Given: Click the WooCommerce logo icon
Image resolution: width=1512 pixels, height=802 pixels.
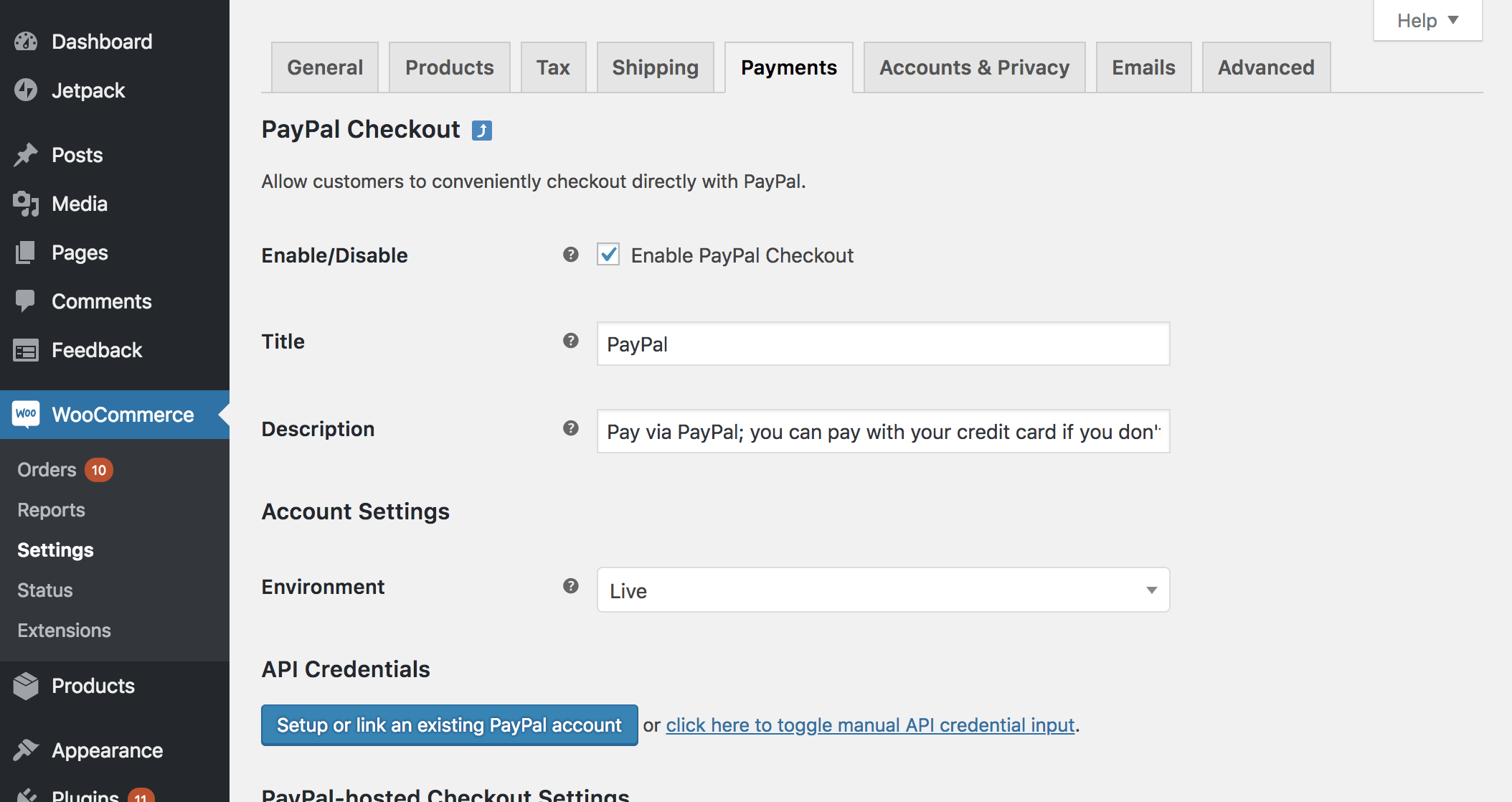Looking at the screenshot, I should pyautogui.click(x=26, y=414).
